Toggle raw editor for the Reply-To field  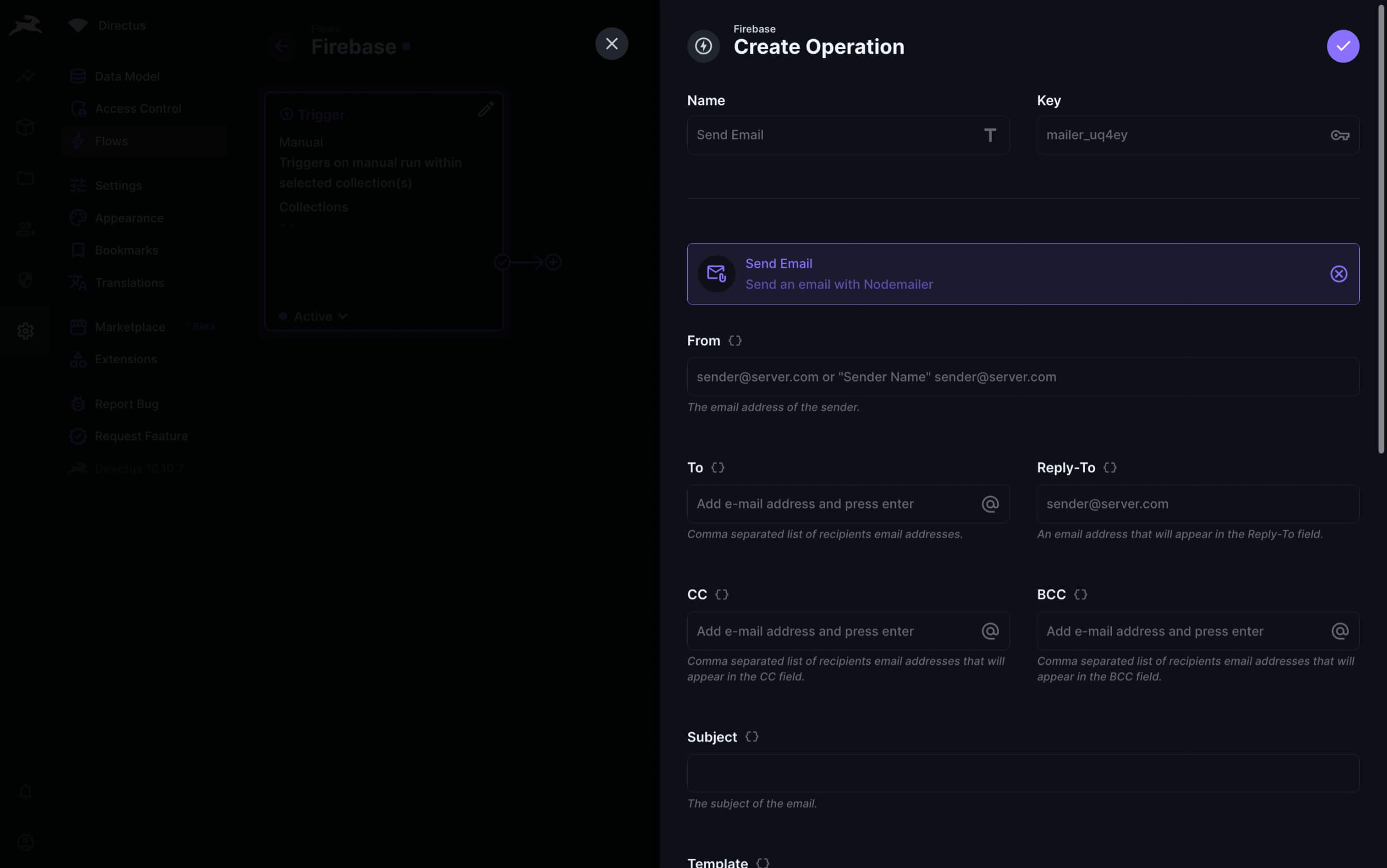tap(1109, 468)
